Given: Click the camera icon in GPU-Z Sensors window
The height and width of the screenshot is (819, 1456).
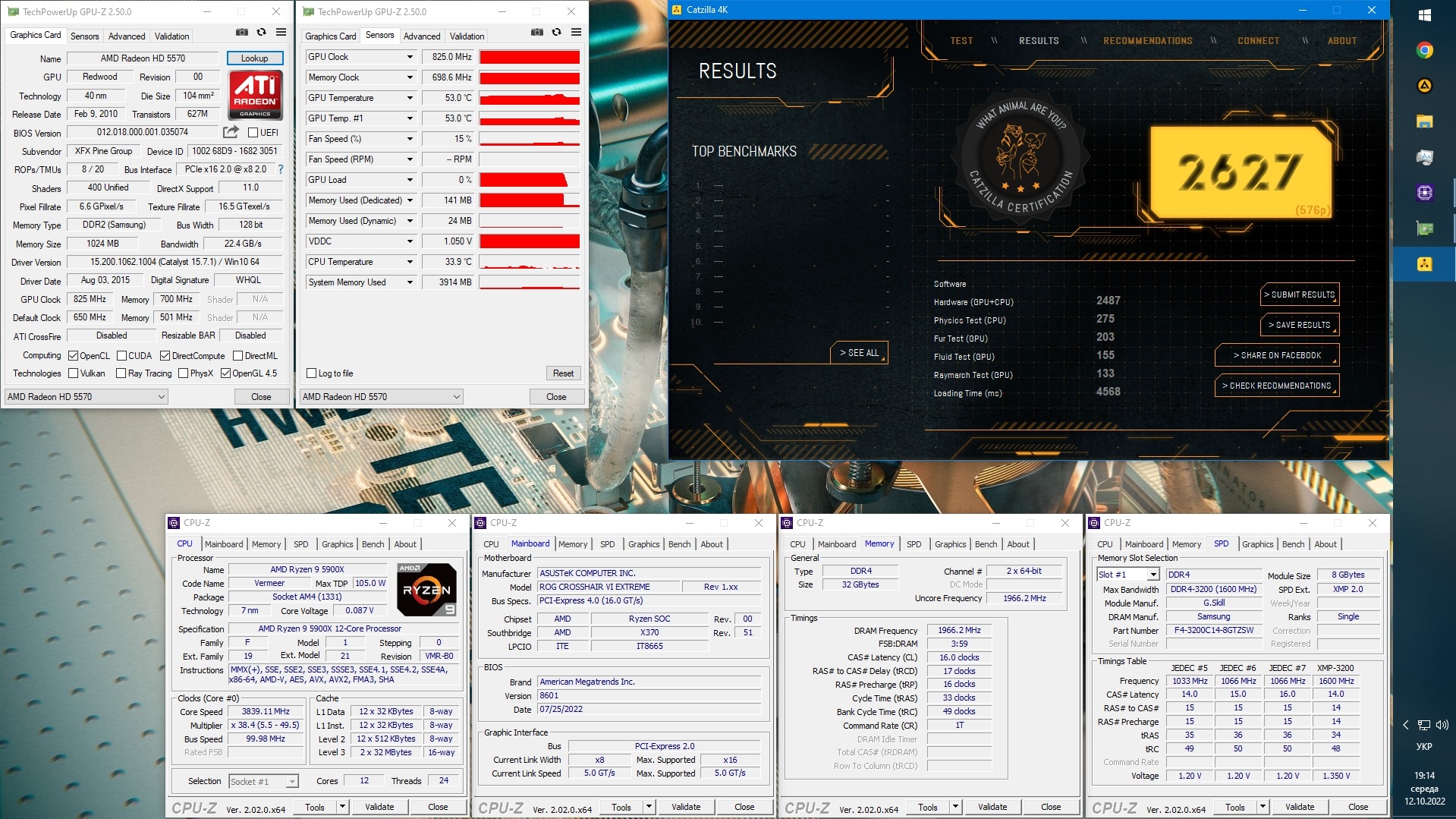Looking at the screenshot, I should click(536, 33).
